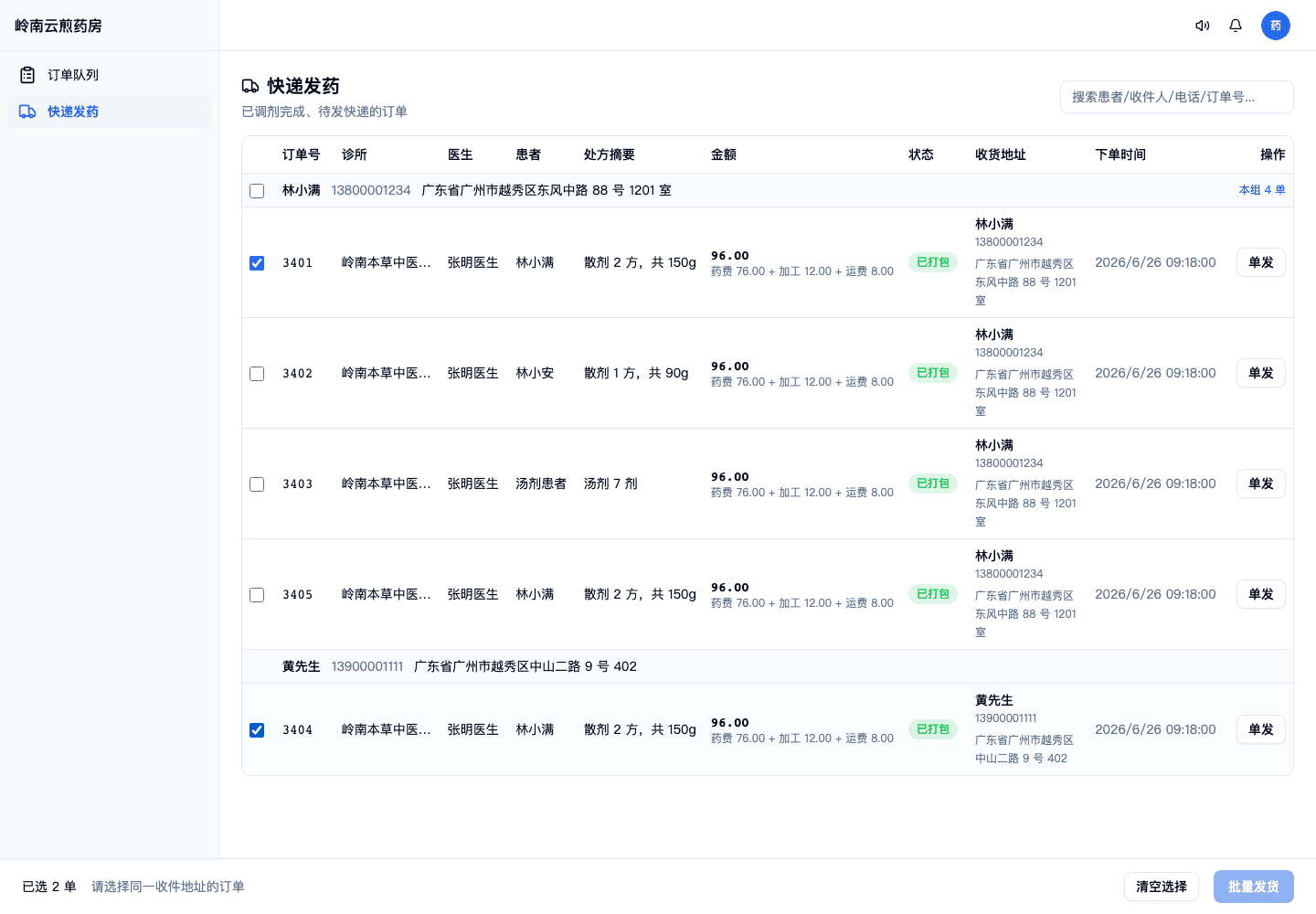Click 中山二路 9 号 402 address in row 3404
Image resolution: width=1316 pixels, height=914 pixels.
coord(1021,758)
